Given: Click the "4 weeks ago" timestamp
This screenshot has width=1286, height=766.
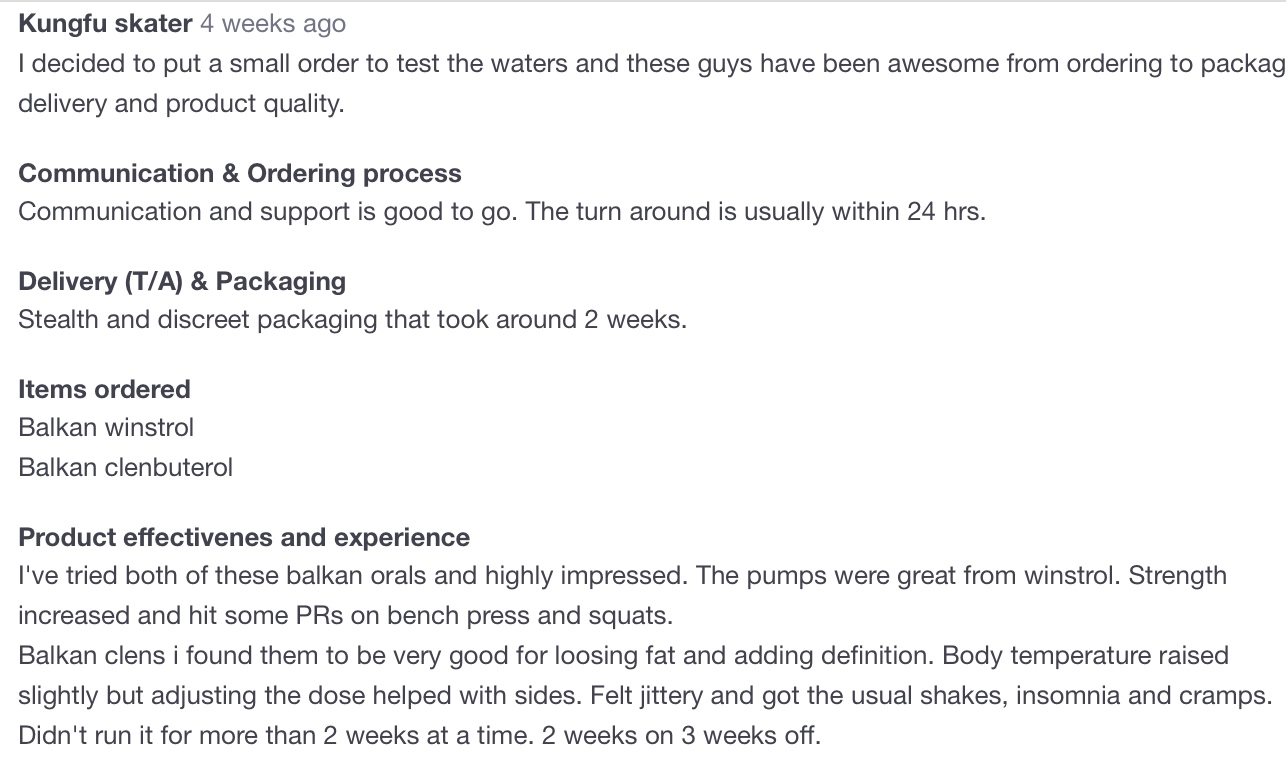Looking at the screenshot, I should point(272,23).
